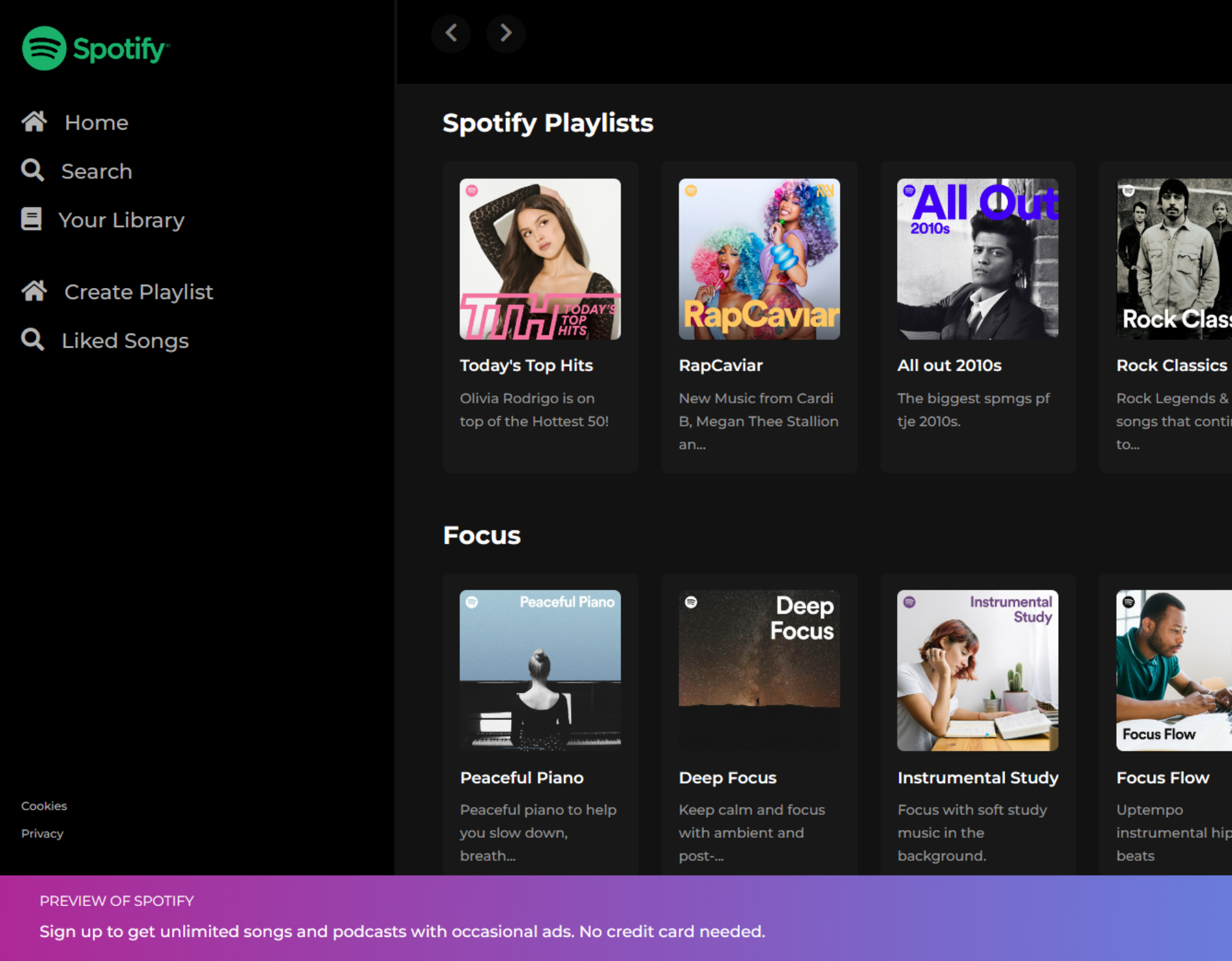Click "Olivia Rodrigo is on top" description
1232x961 pixels.
pos(534,410)
